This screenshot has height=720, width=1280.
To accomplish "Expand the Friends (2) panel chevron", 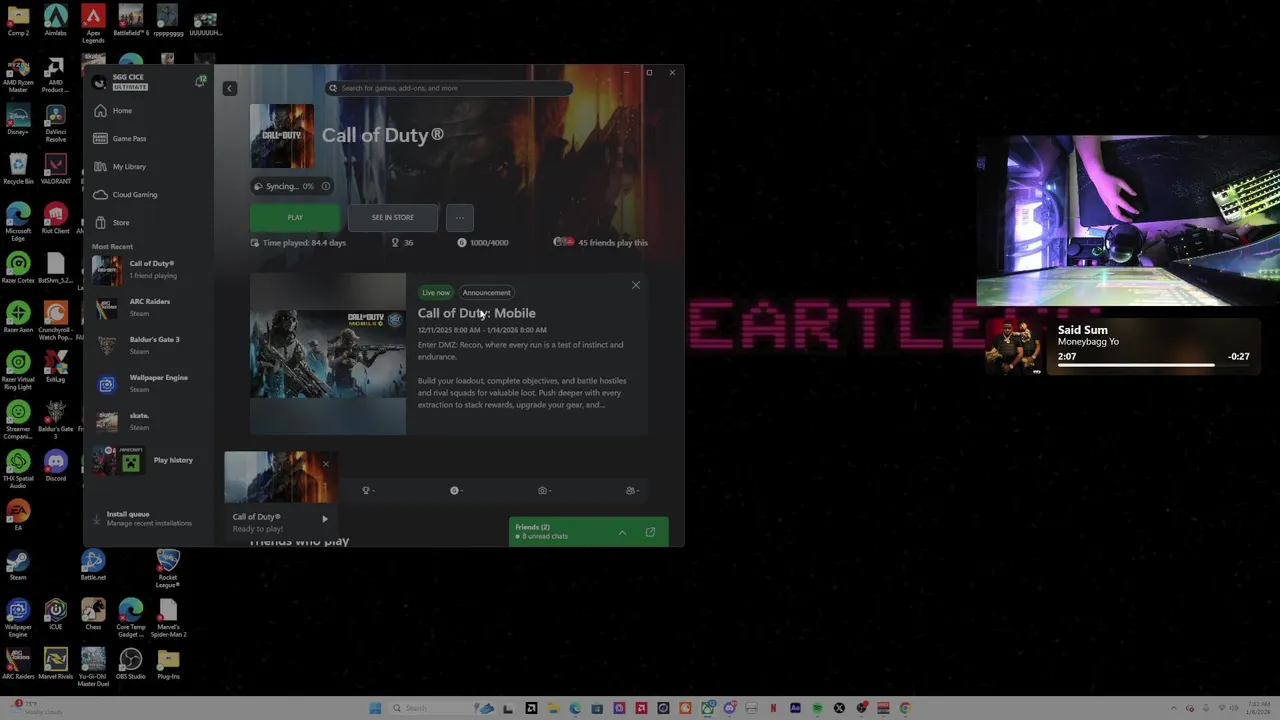I will [622, 533].
